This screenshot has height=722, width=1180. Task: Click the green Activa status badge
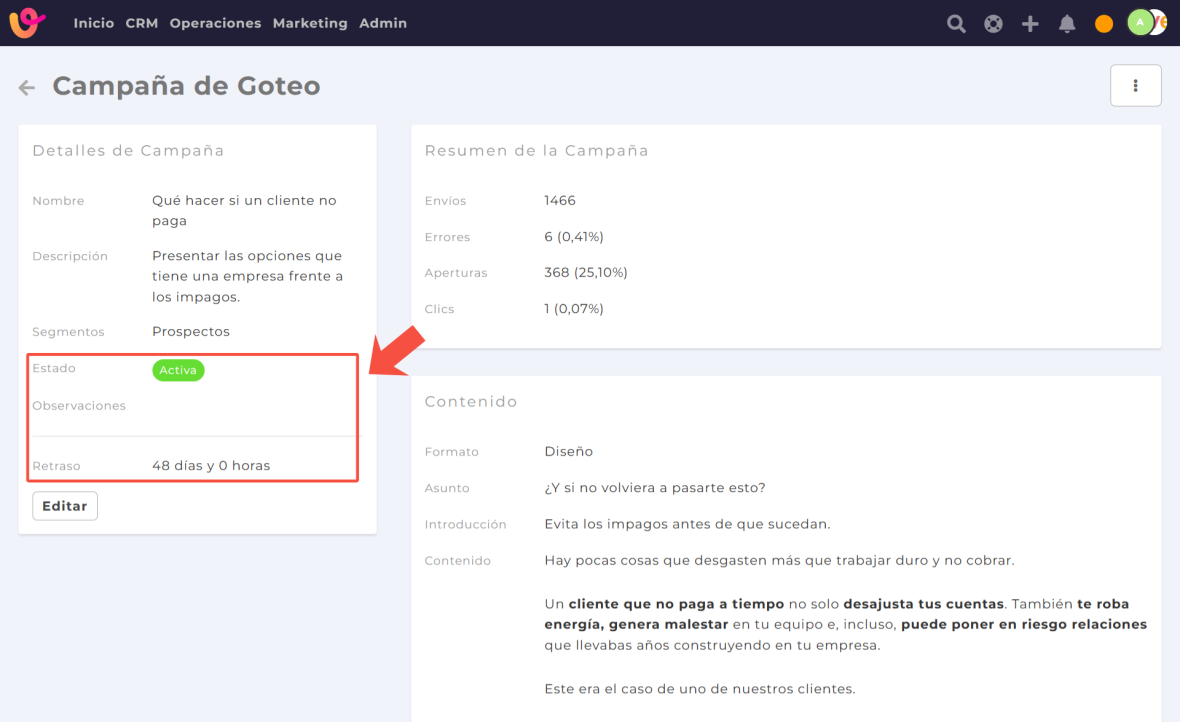[178, 370]
